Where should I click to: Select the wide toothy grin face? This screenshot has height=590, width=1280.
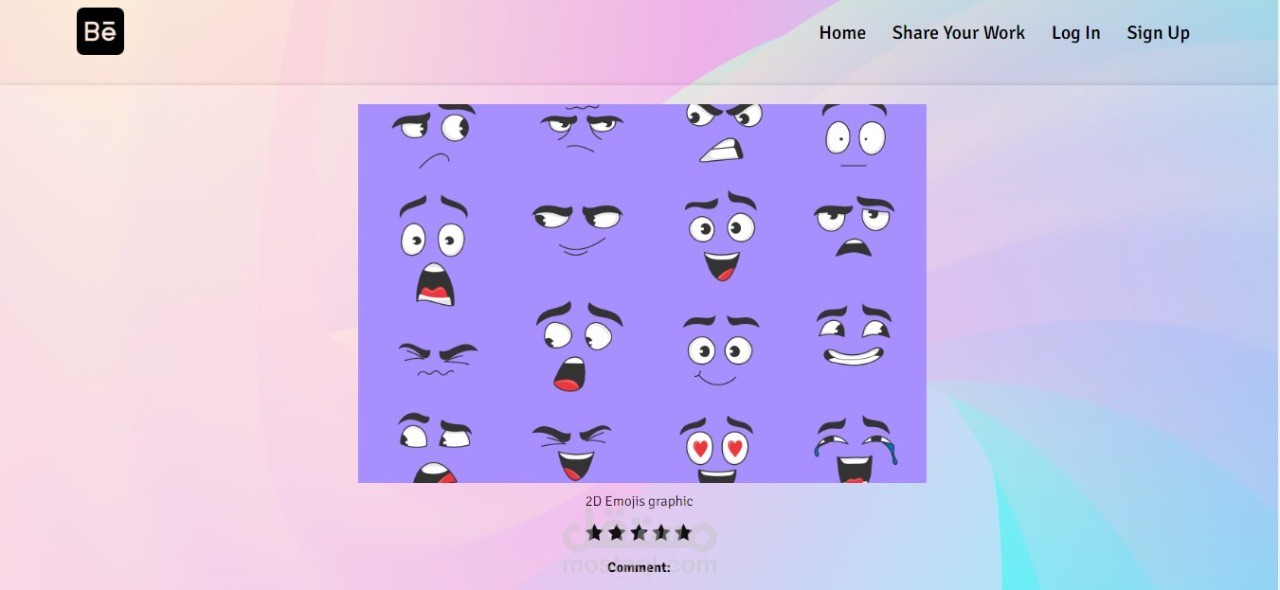(x=853, y=336)
